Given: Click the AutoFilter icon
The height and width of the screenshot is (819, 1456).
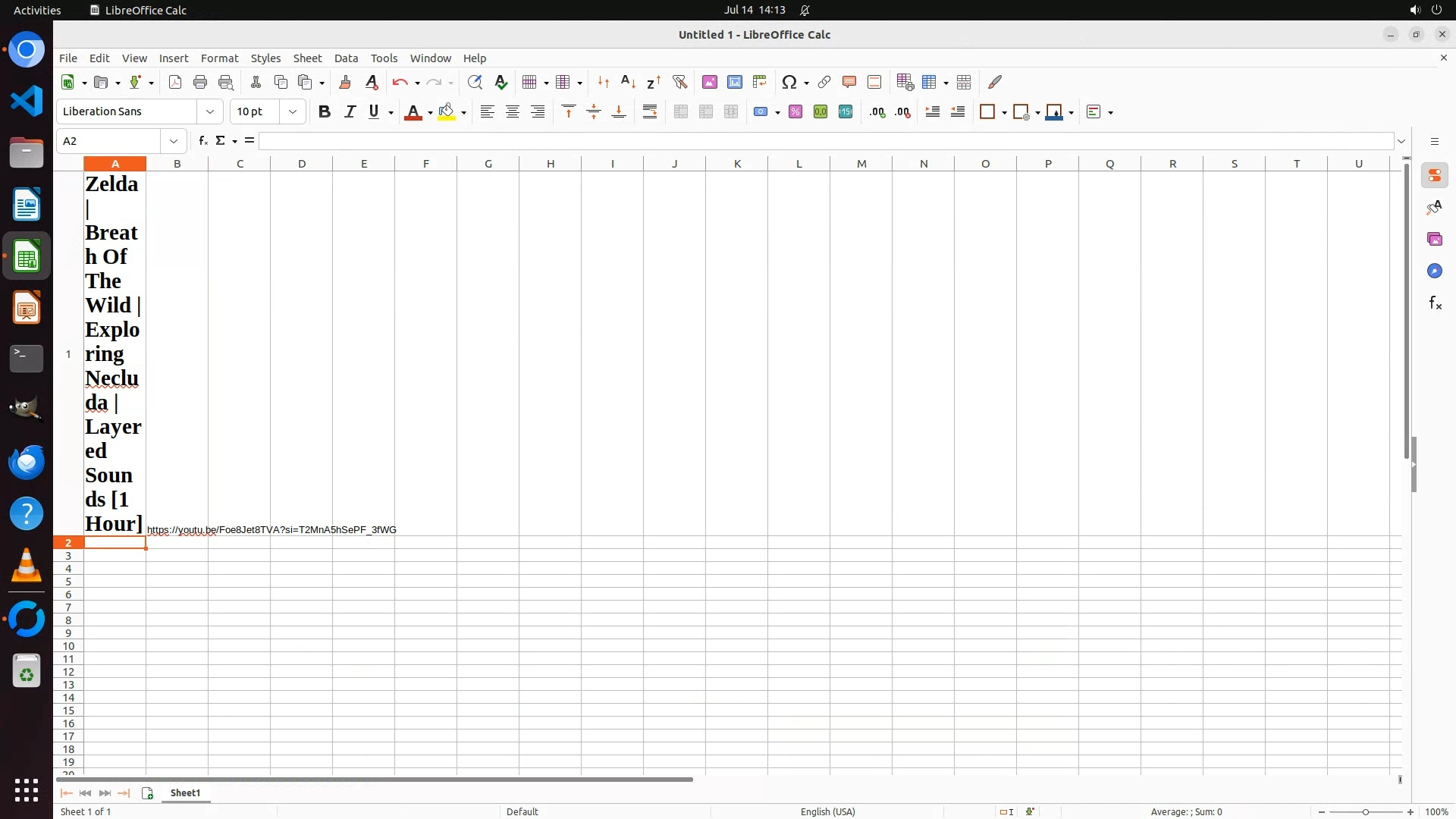Looking at the screenshot, I should click(x=679, y=82).
